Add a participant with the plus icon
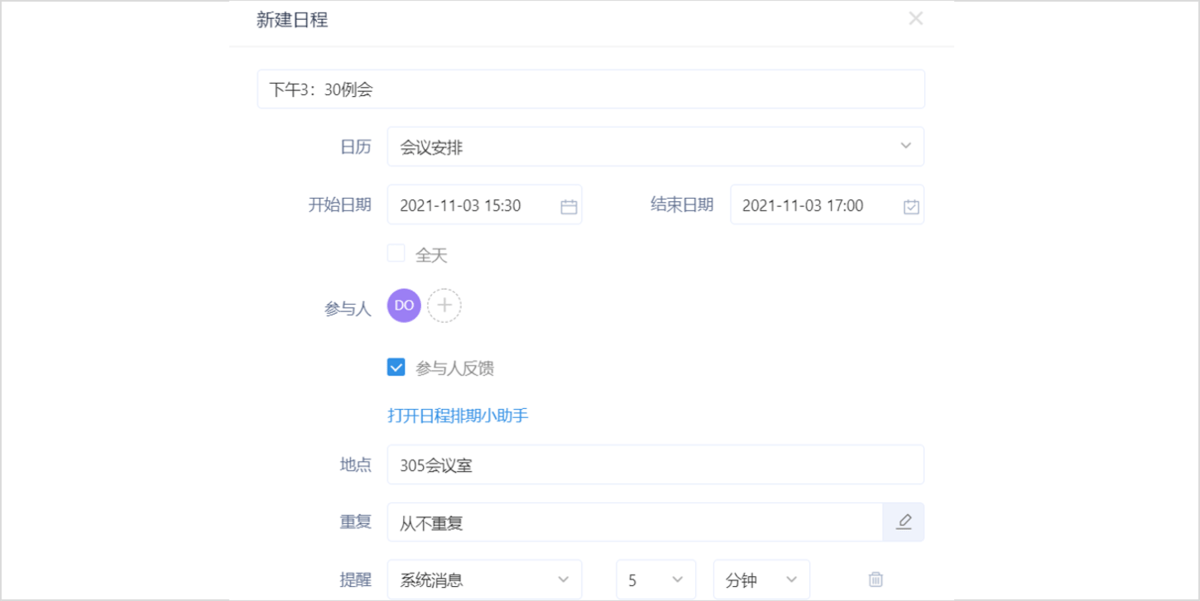Screen dimensions: 1200x601 pos(444,305)
